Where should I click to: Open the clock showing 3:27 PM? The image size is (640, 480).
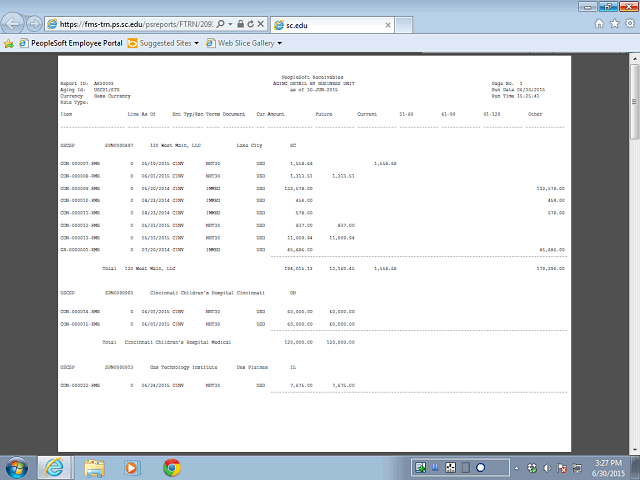click(608, 468)
